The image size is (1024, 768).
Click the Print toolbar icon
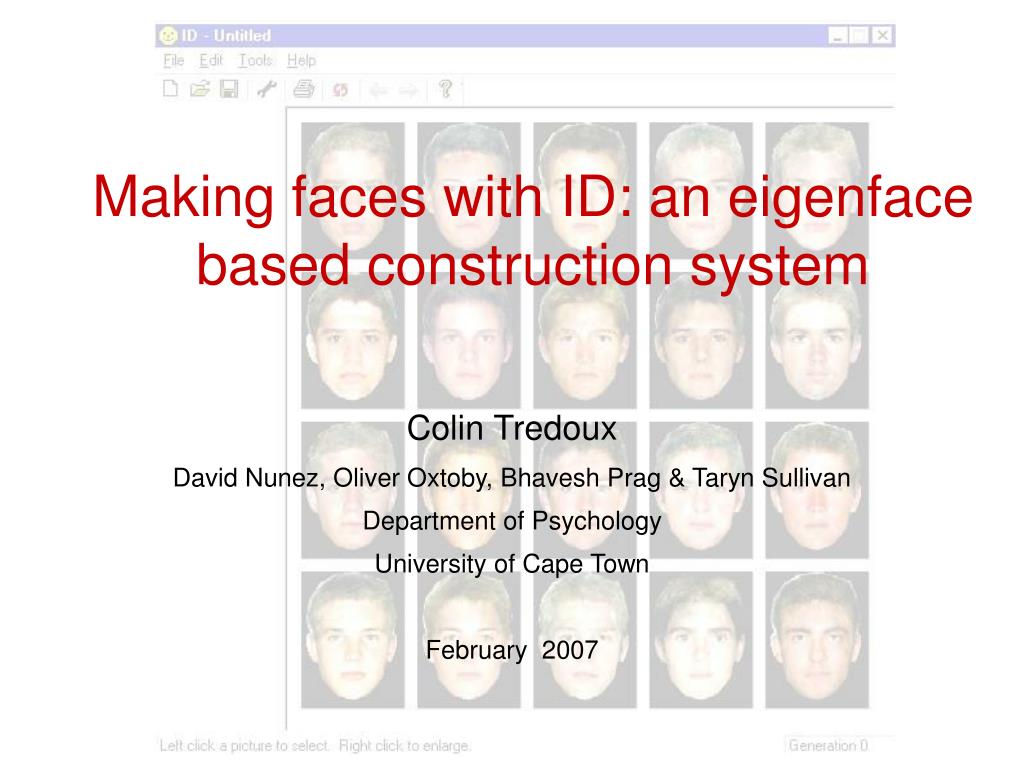pos(304,88)
